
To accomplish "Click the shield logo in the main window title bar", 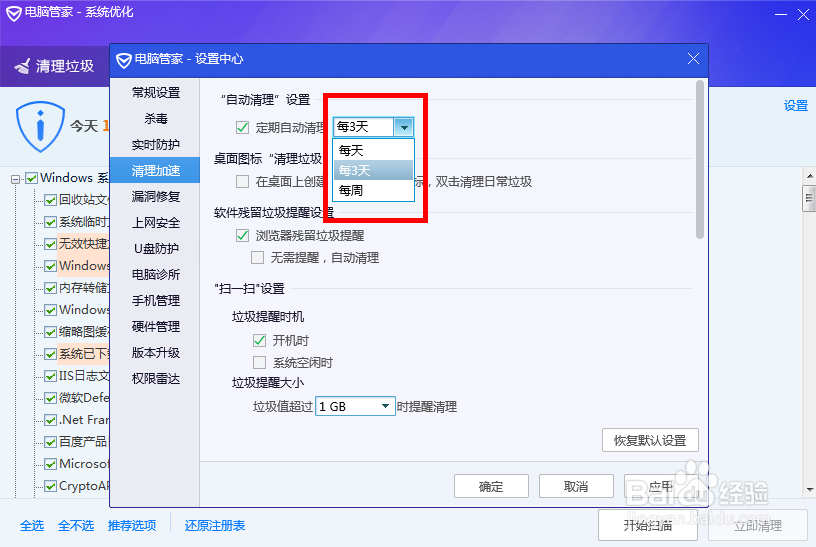I will (14, 14).
